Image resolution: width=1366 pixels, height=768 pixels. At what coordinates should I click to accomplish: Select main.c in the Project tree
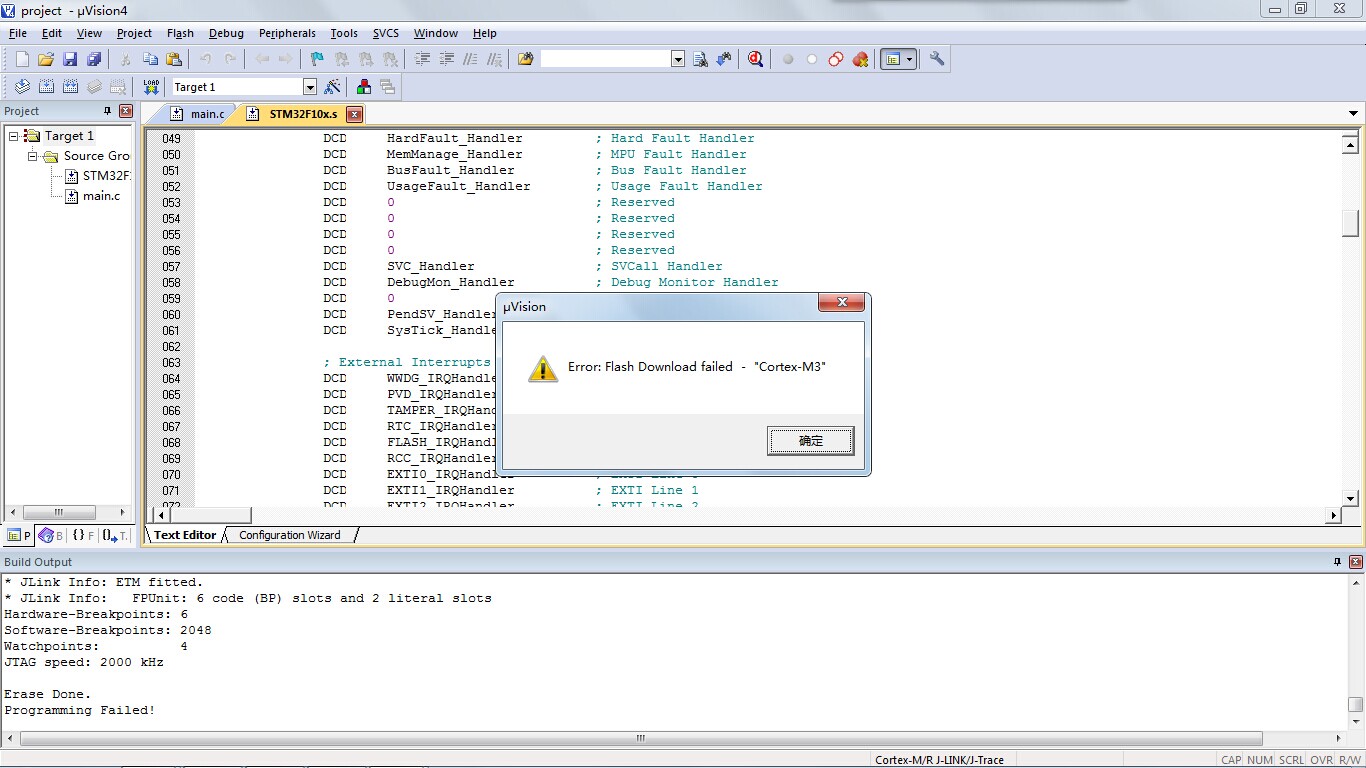click(x=101, y=196)
